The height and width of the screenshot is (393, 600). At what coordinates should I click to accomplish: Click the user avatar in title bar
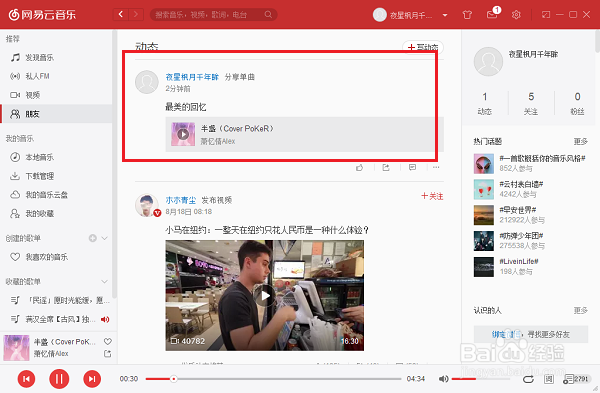[380, 15]
